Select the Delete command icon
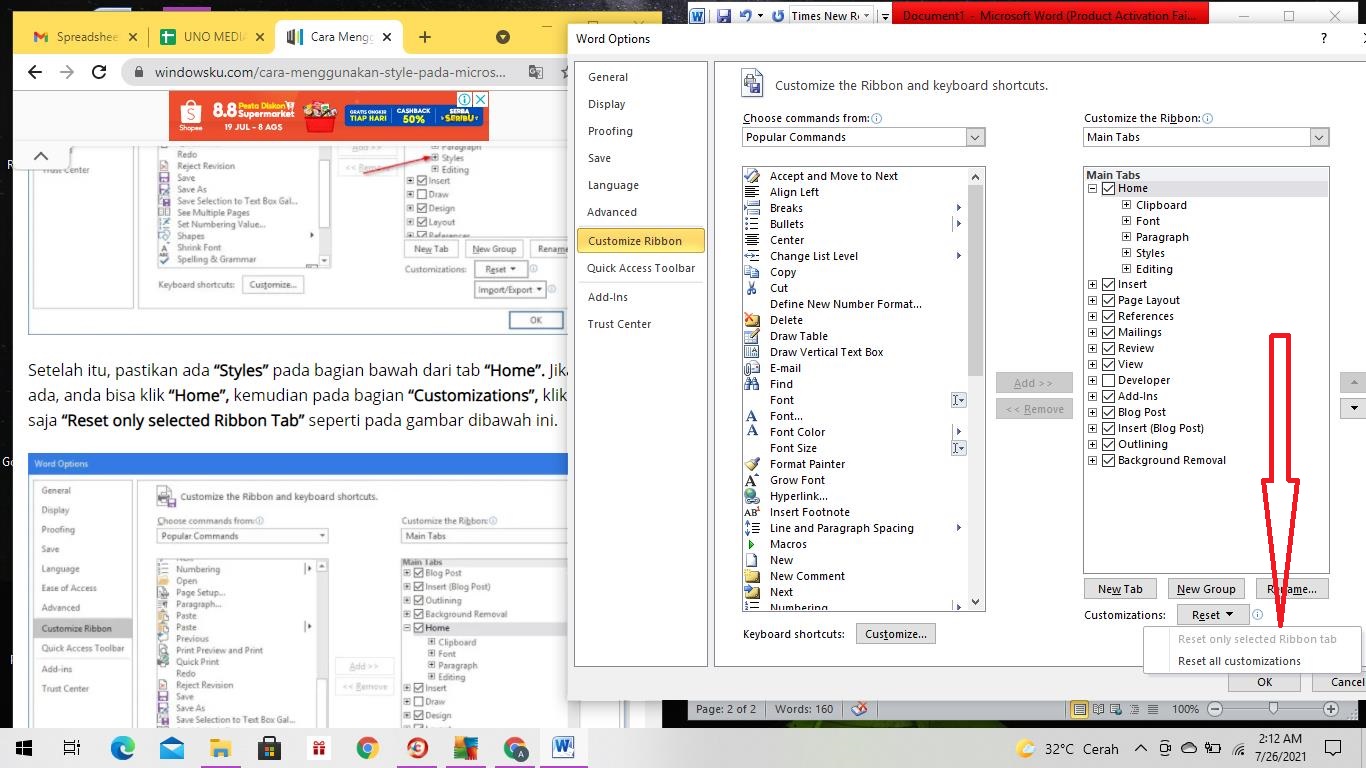 (752, 320)
